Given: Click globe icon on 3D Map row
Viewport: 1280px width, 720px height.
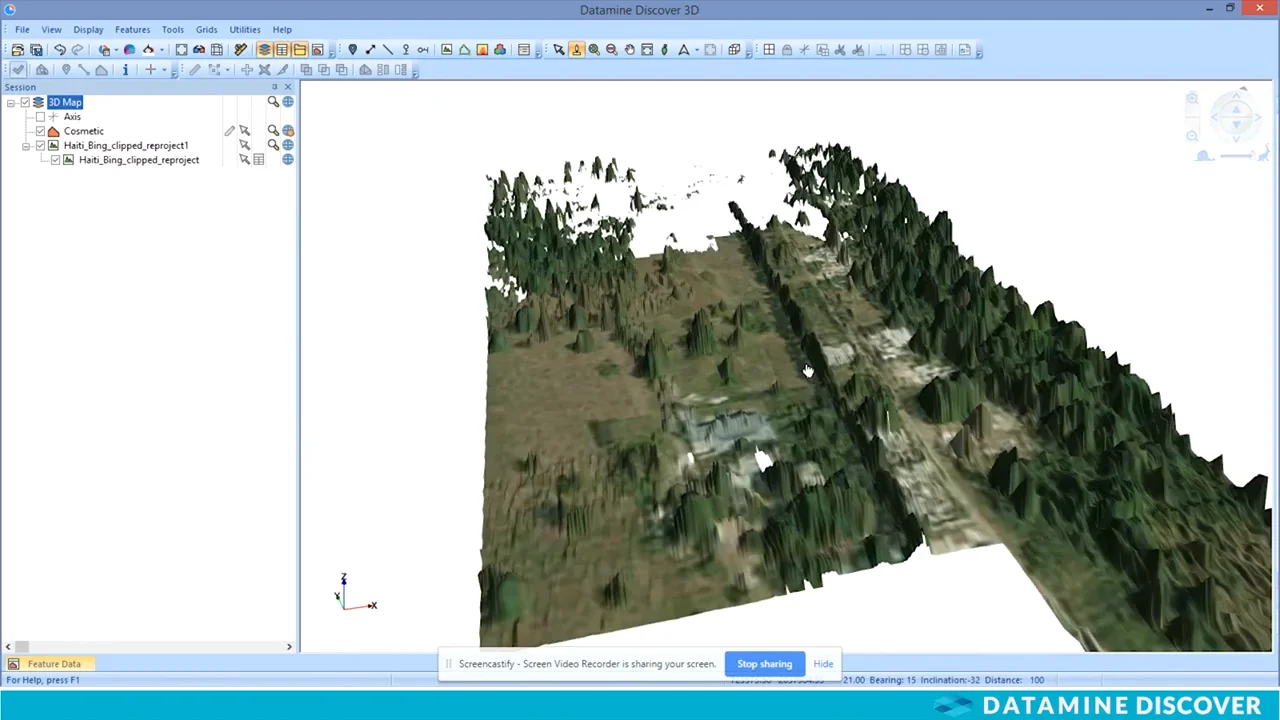Looking at the screenshot, I should (x=288, y=102).
